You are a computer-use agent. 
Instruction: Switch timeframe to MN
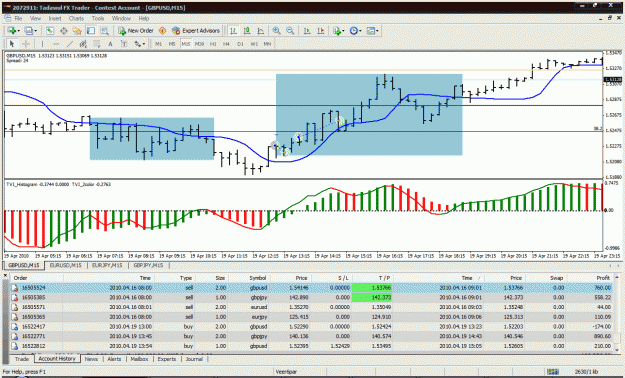click(267, 44)
